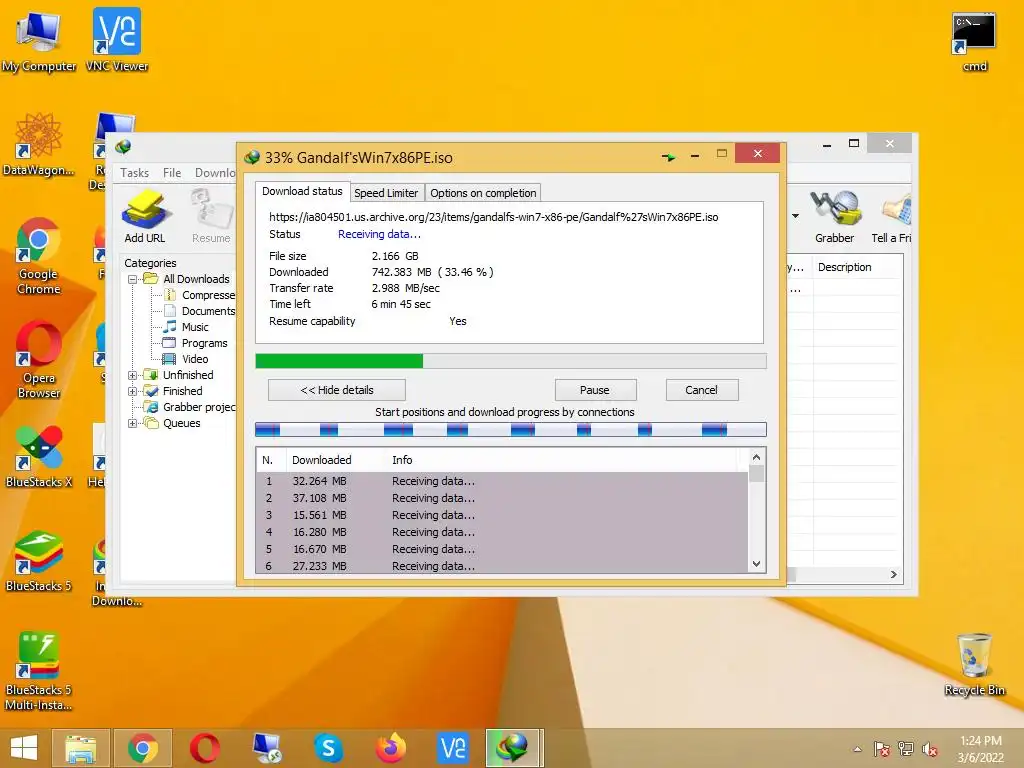Viewport: 1024px width, 768px height.
Task: Open DataWagon desktop shortcut
Action: pyautogui.click(x=39, y=144)
